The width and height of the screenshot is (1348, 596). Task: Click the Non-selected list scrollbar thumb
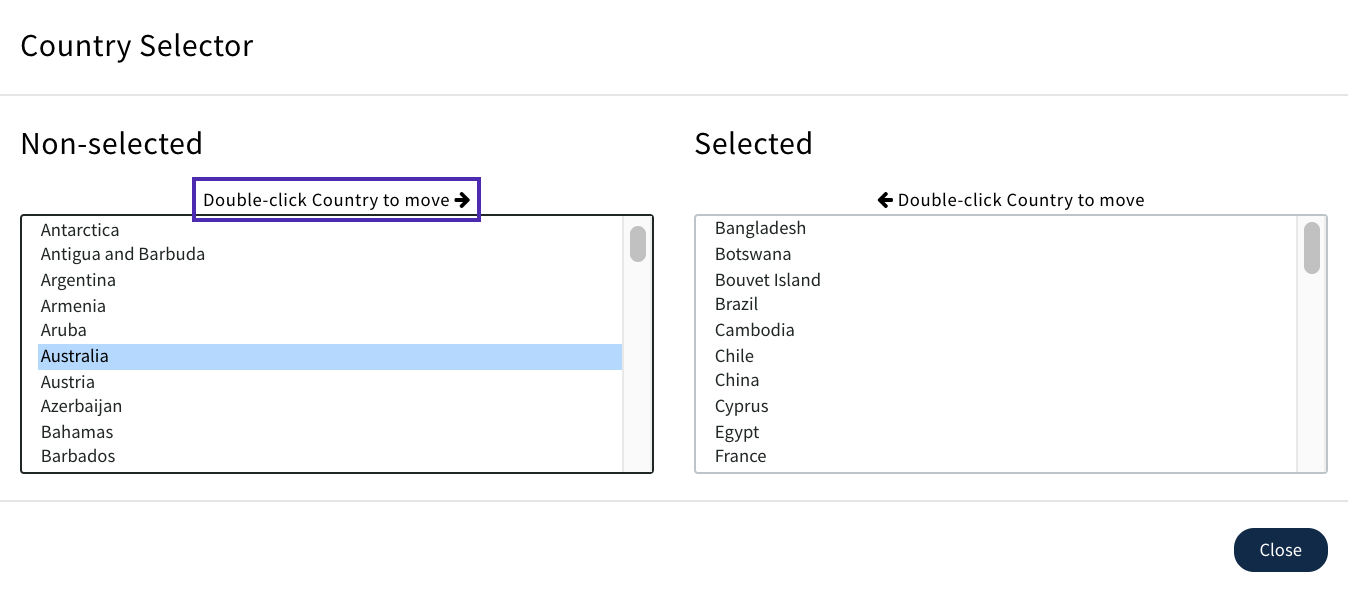click(x=638, y=244)
